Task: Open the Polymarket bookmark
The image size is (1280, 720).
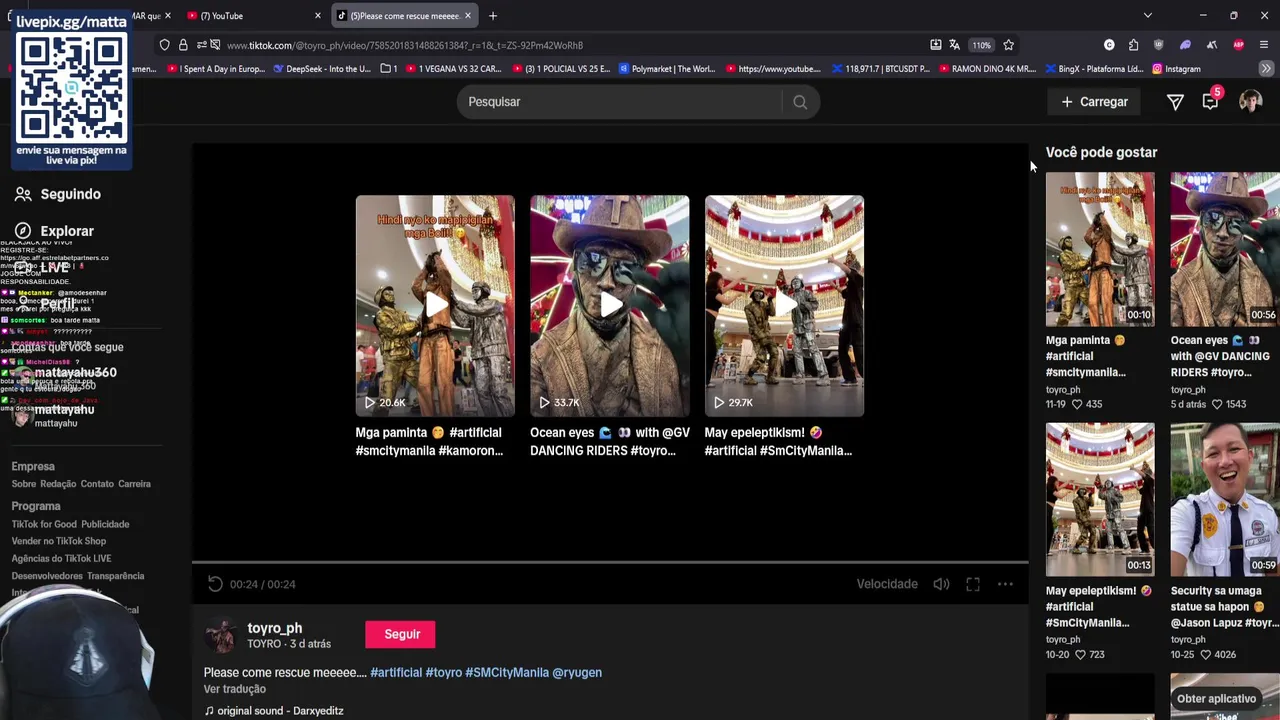Action: click(x=667, y=69)
